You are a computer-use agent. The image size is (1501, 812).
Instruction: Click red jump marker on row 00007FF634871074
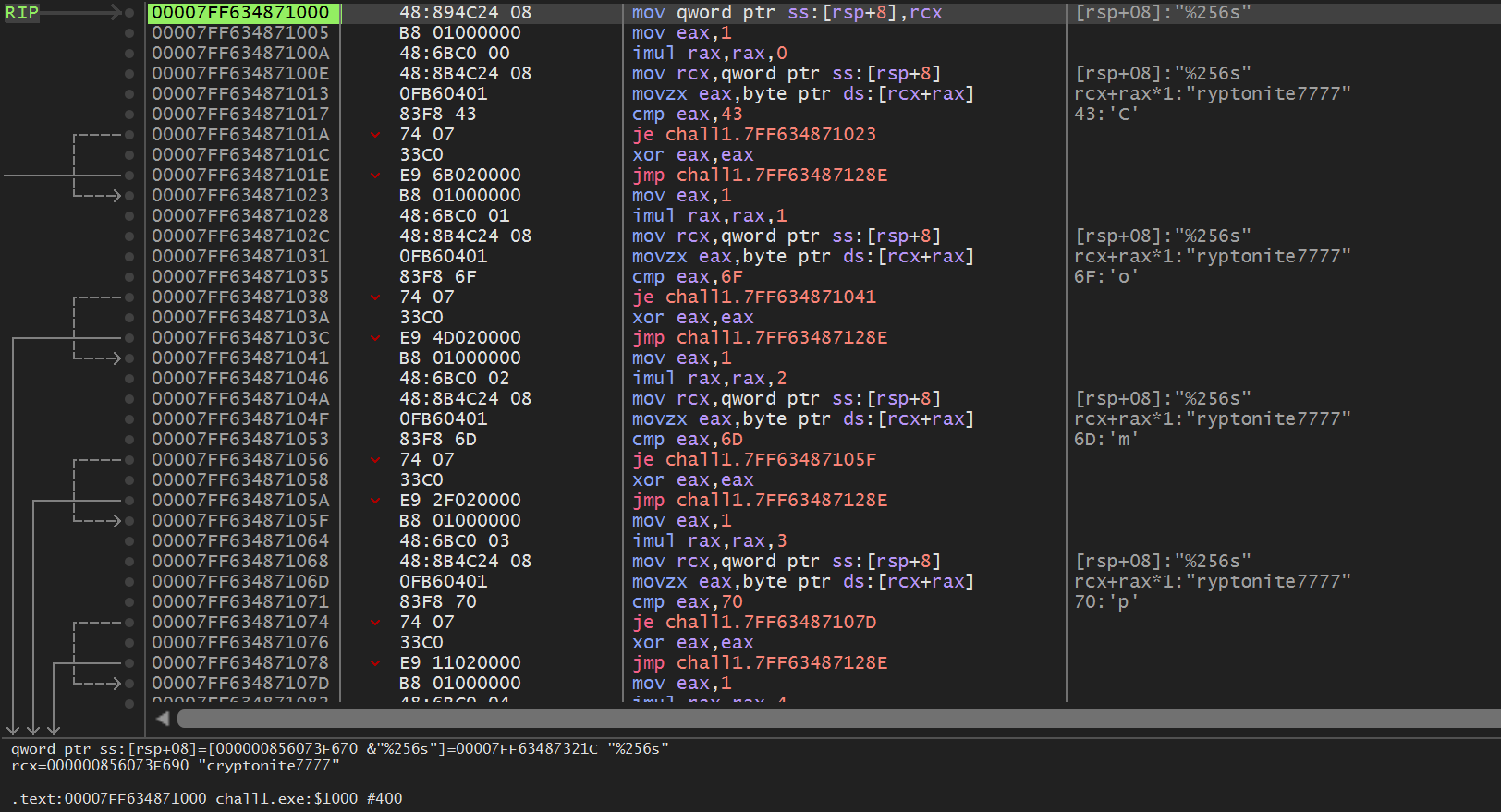376,623
